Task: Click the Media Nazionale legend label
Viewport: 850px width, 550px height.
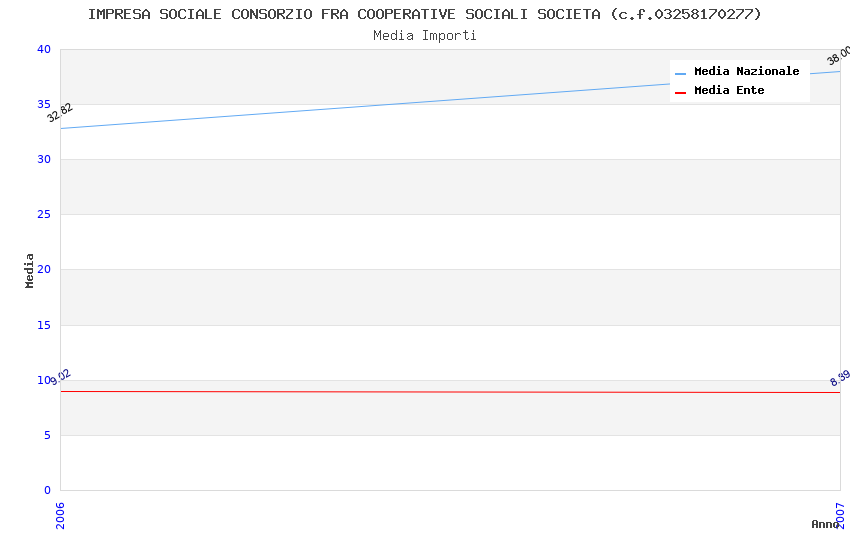Action: pyautogui.click(x=746, y=71)
